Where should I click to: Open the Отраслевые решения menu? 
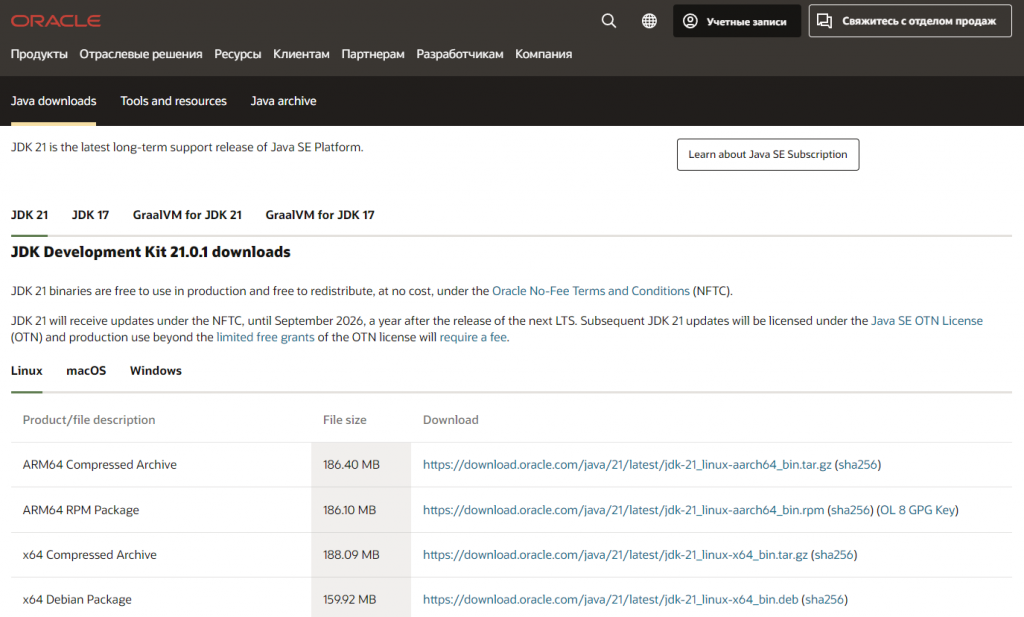141,54
